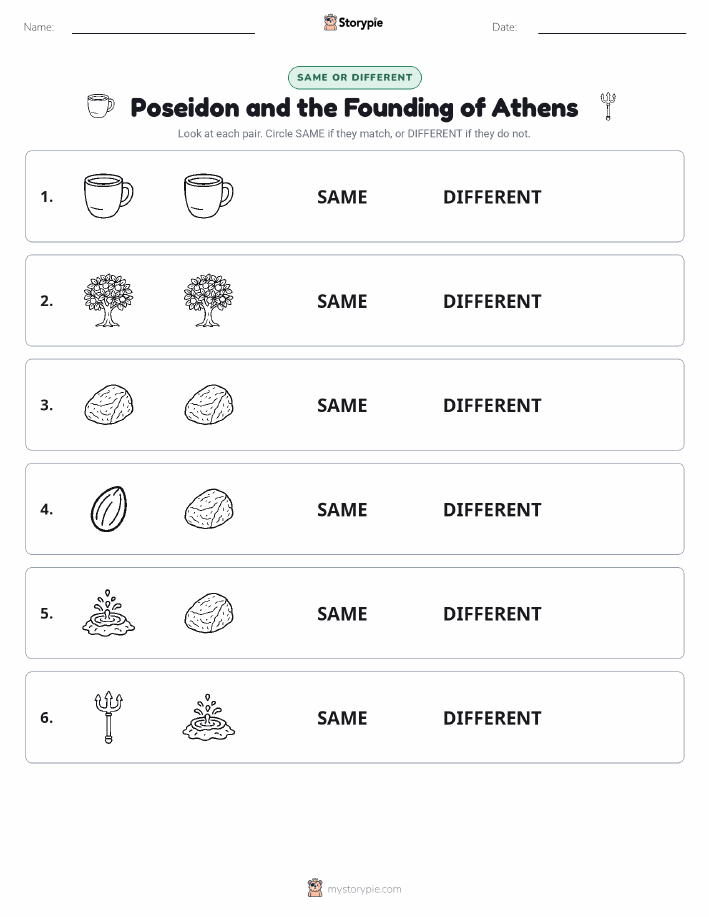
Task: Click the water spring image in row 5
Action: (x=109, y=613)
